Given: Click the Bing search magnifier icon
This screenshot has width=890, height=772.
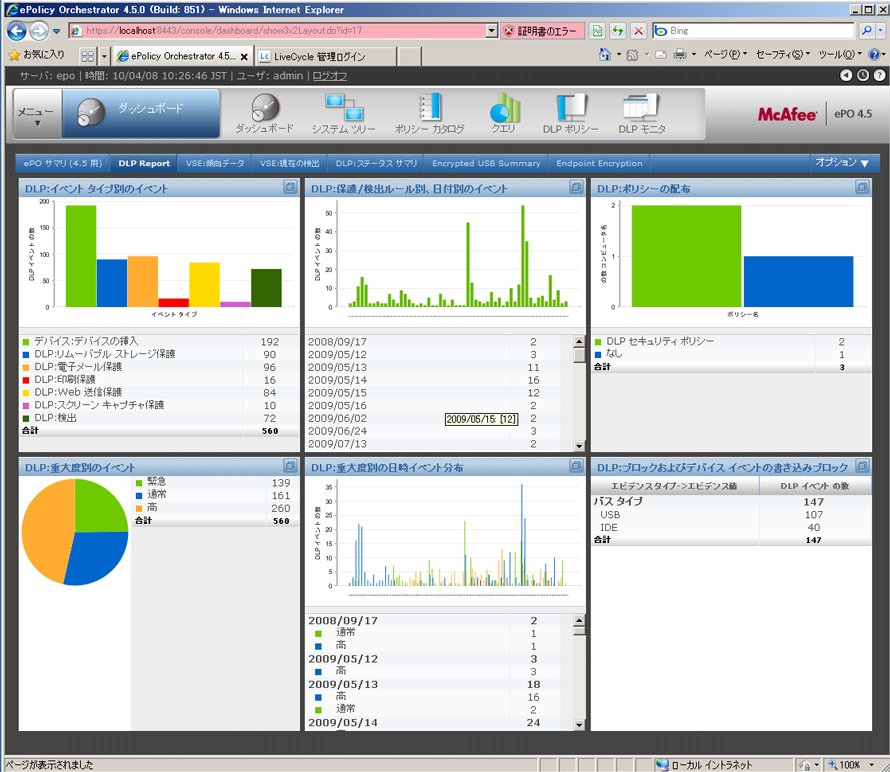Looking at the screenshot, I should [x=866, y=31].
